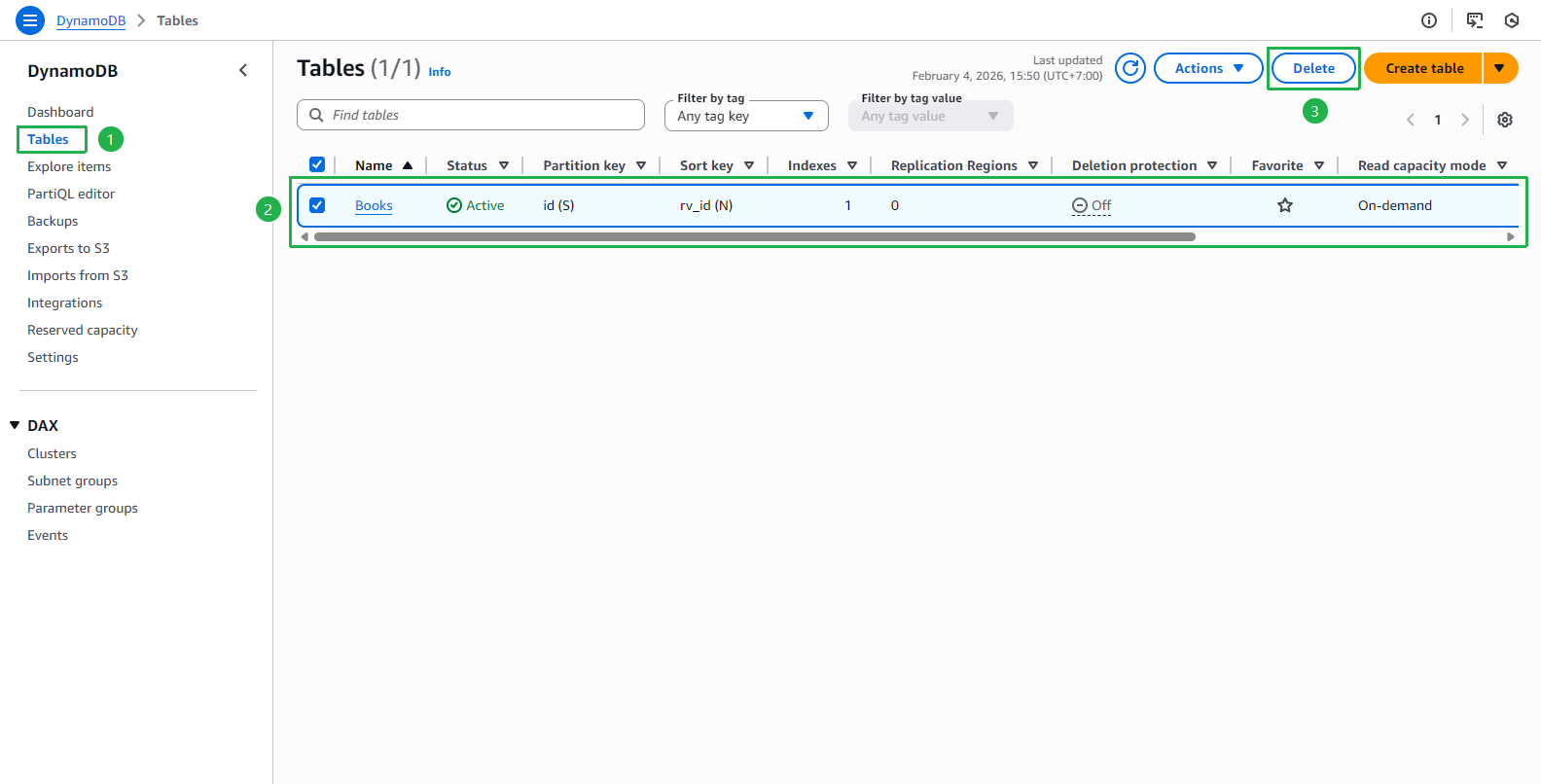This screenshot has width=1541, height=784.
Task: Focus the Find tables search field
Action: [x=471, y=115]
